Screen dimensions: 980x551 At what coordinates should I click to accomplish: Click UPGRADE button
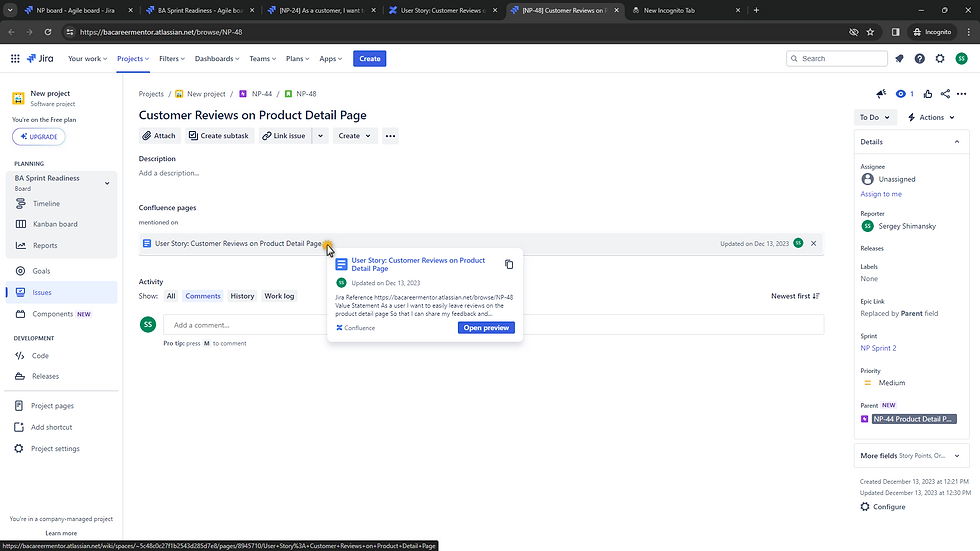[x=39, y=137]
